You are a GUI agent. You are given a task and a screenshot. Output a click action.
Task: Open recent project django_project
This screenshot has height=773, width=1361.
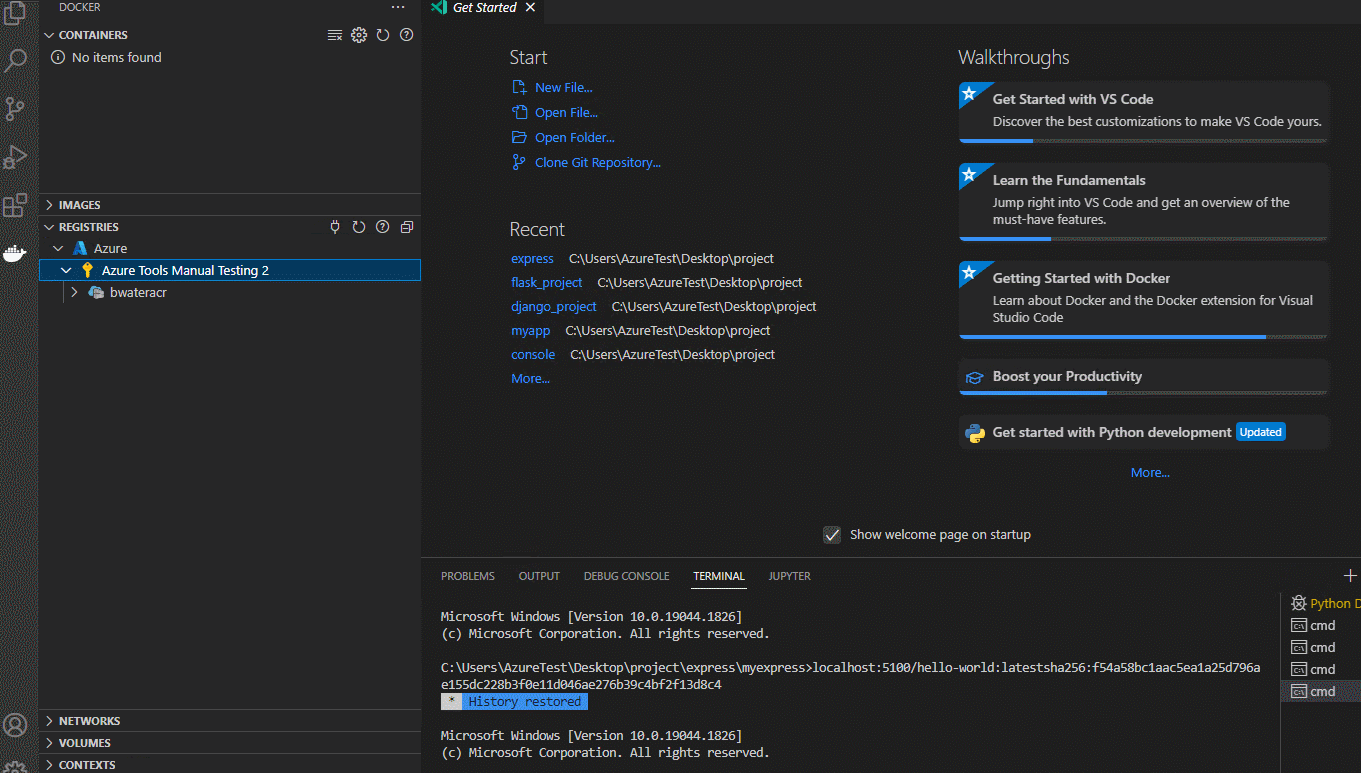[553, 307]
